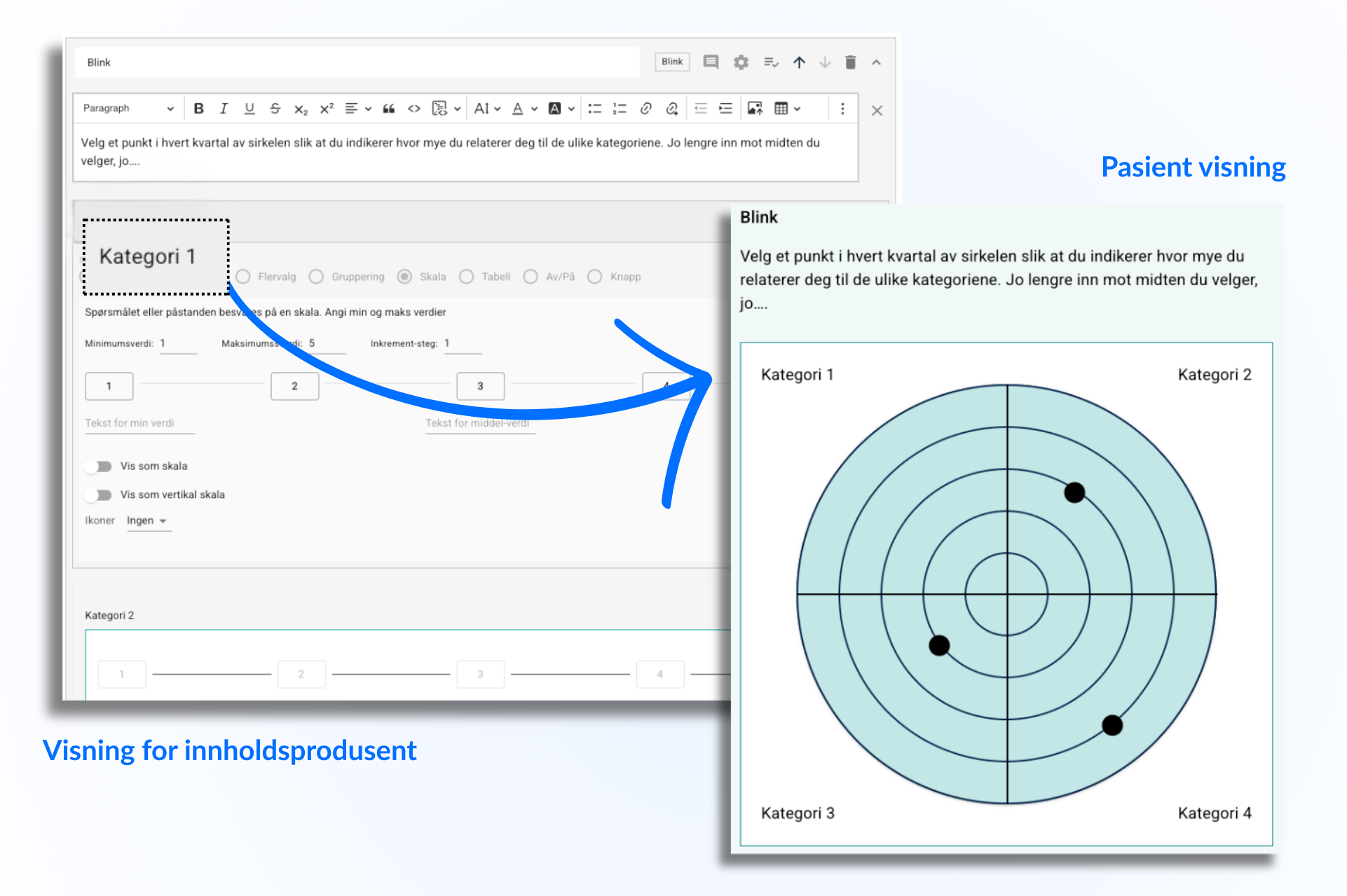Choose the Flervalg radio option
The height and width of the screenshot is (896, 1347).
tap(243, 277)
